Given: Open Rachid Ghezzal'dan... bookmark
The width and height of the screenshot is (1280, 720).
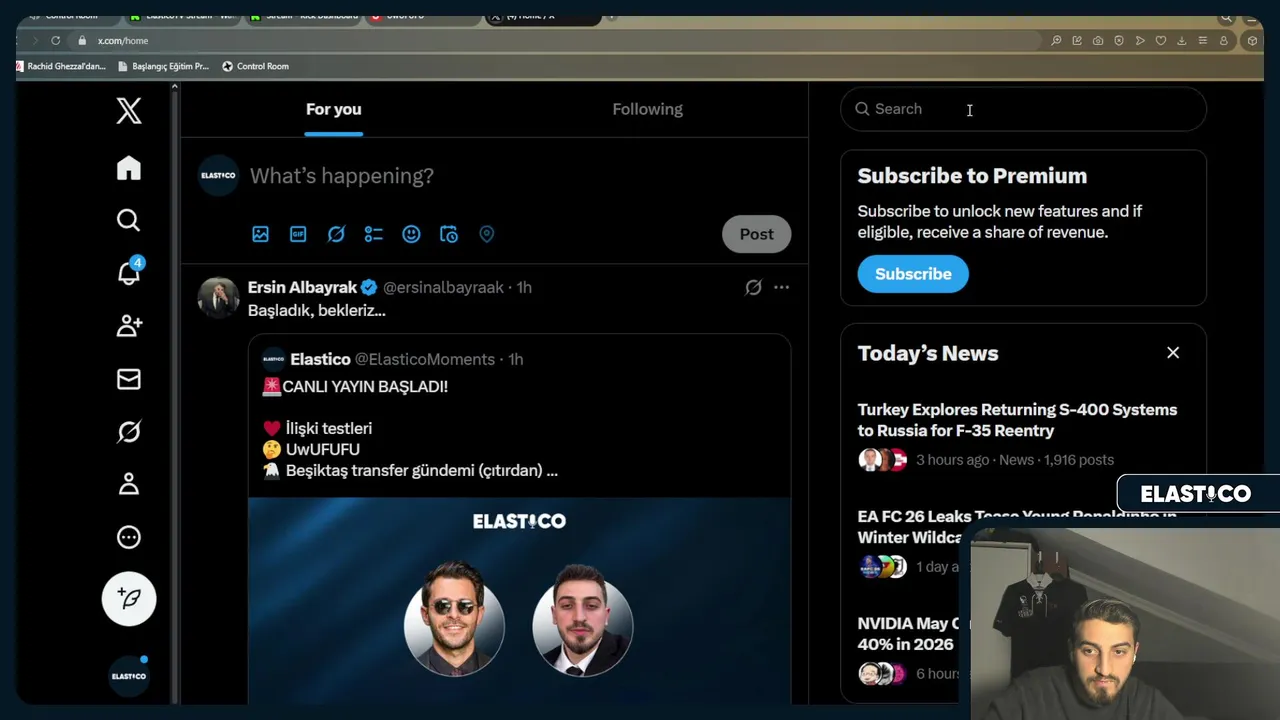Looking at the screenshot, I should coord(61,66).
